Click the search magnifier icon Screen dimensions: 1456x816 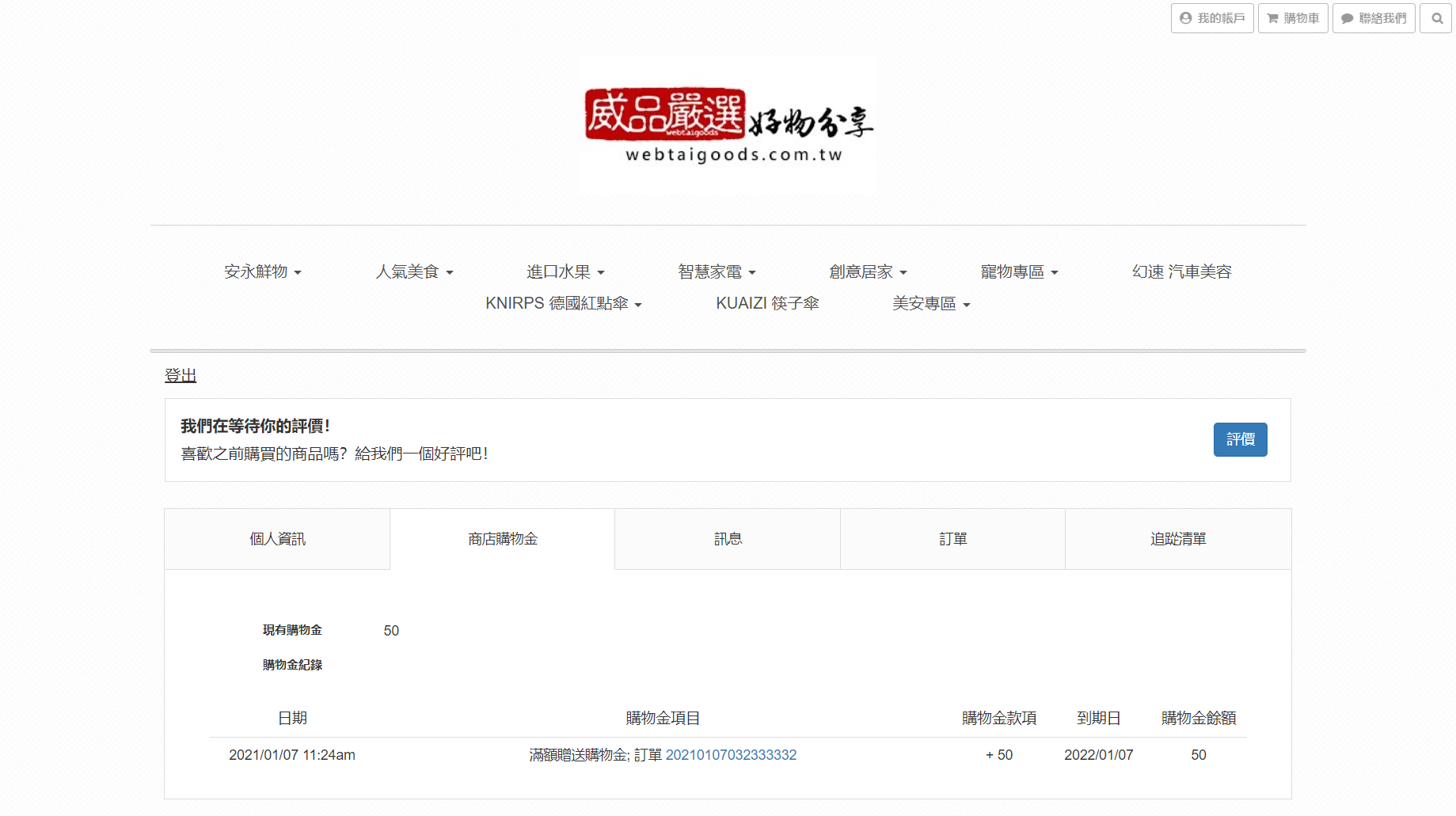point(1436,18)
